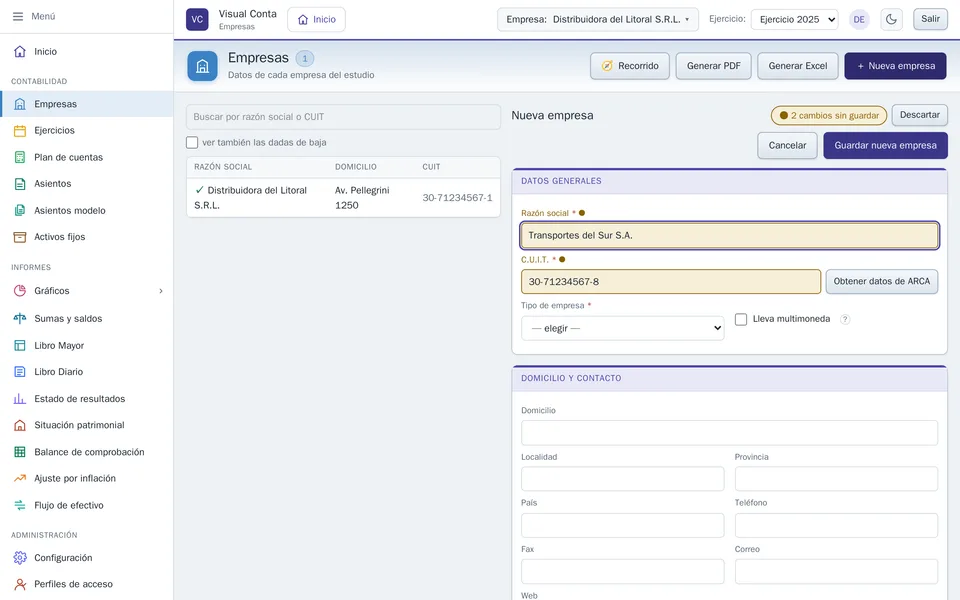Check the Lleva multimoneda checkbox
The width and height of the screenshot is (960, 600).
tap(741, 319)
